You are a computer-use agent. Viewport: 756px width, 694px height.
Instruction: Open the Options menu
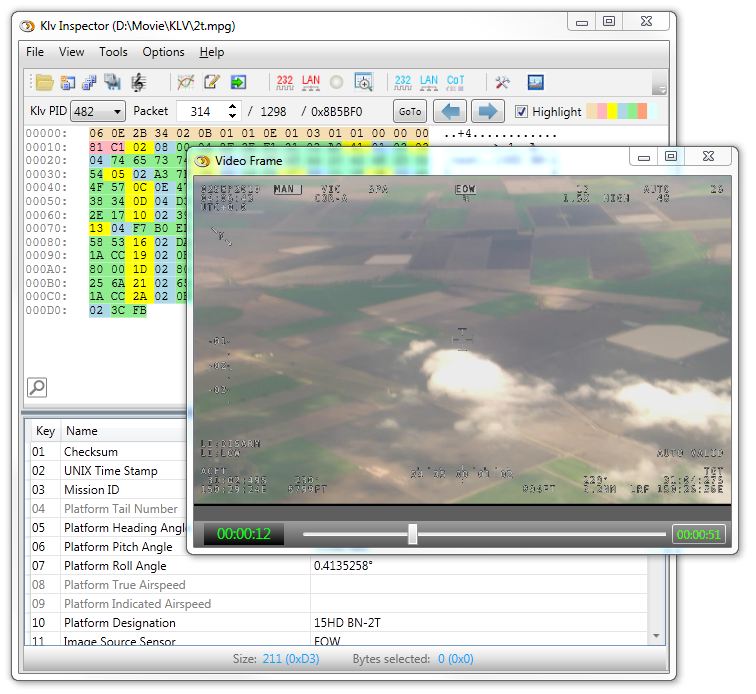pos(163,52)
